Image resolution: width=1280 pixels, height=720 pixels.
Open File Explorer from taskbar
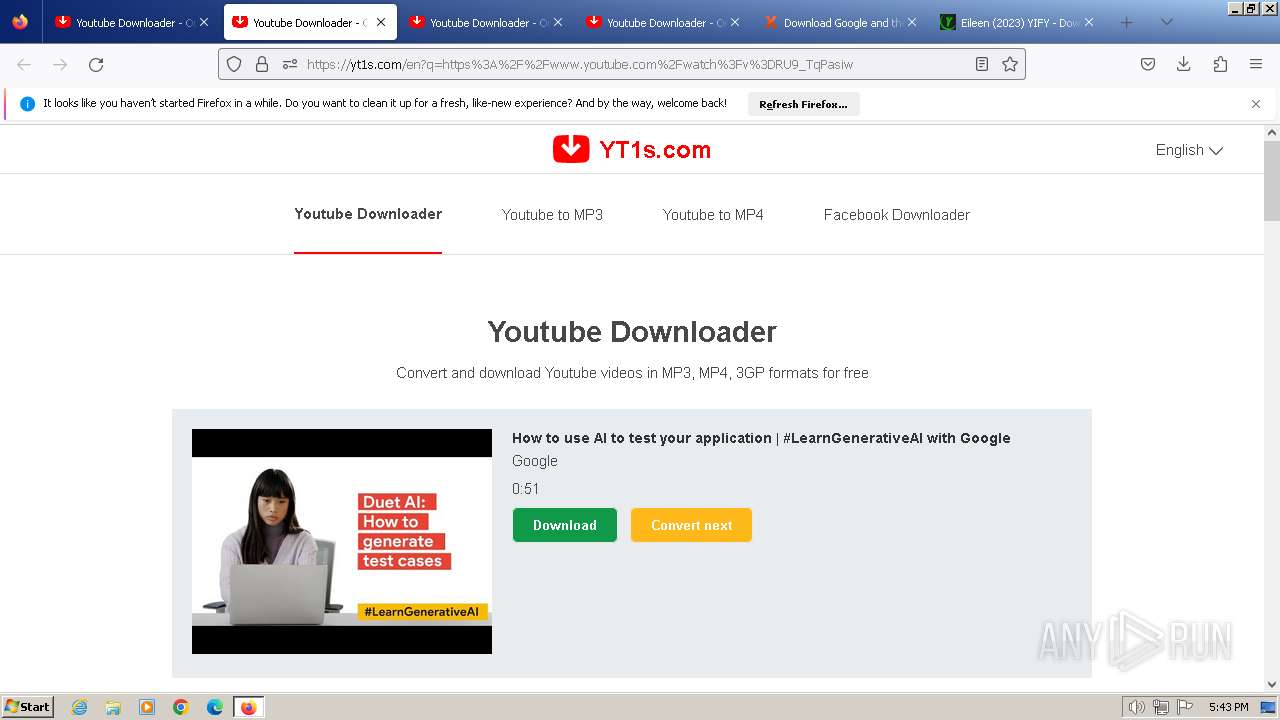(x=113, y=707)
